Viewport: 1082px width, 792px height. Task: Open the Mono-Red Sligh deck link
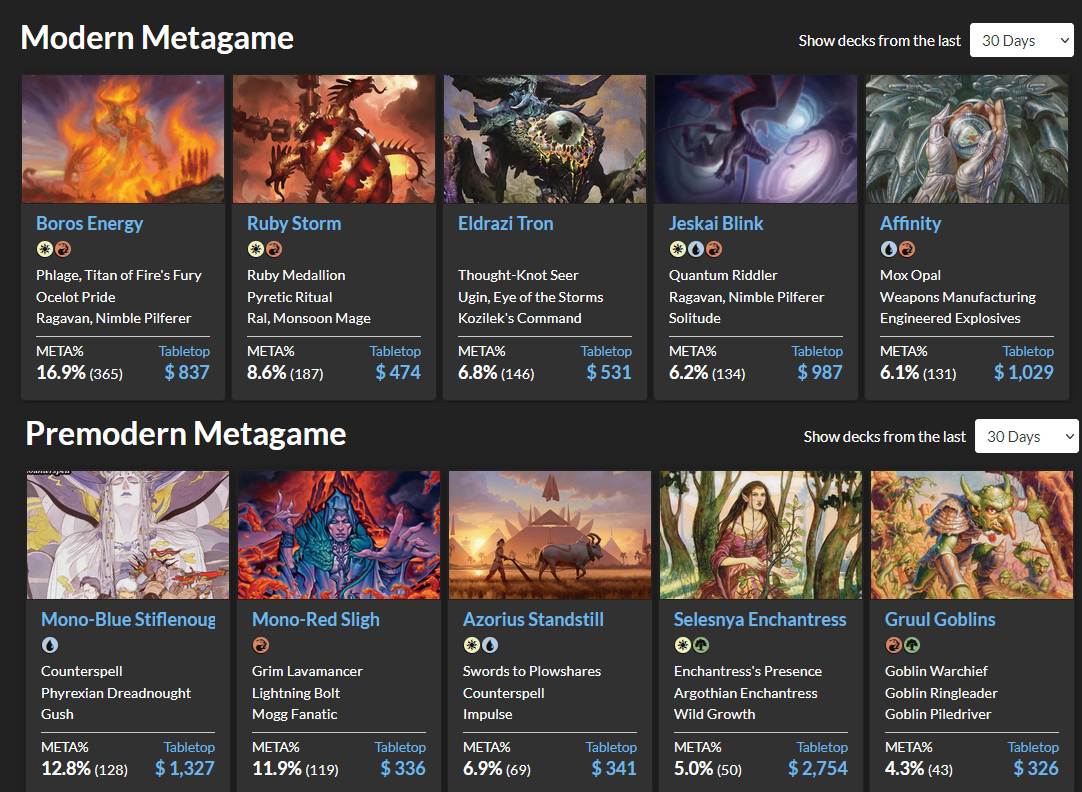[x=316, y=620]
